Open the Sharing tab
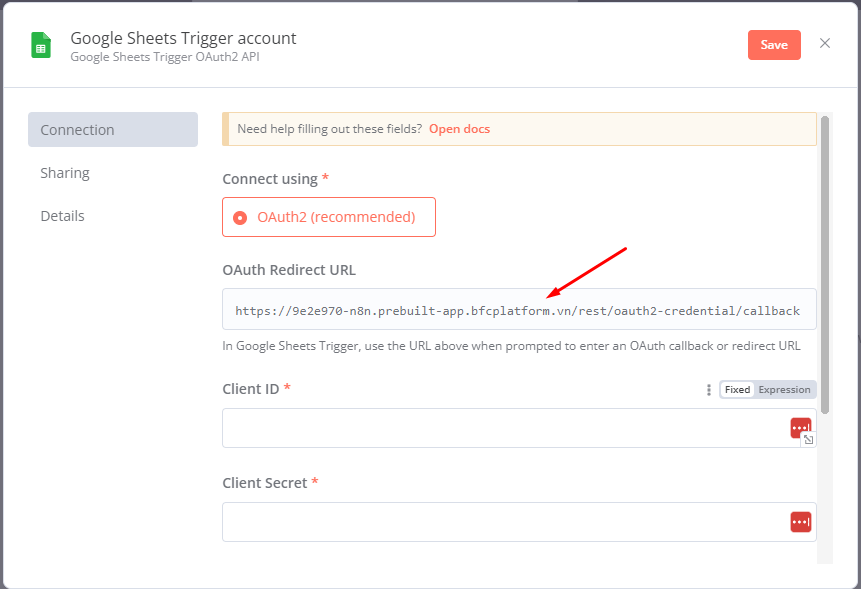The width and height of the screenshot is (861, 589). [x=65, y=173]
